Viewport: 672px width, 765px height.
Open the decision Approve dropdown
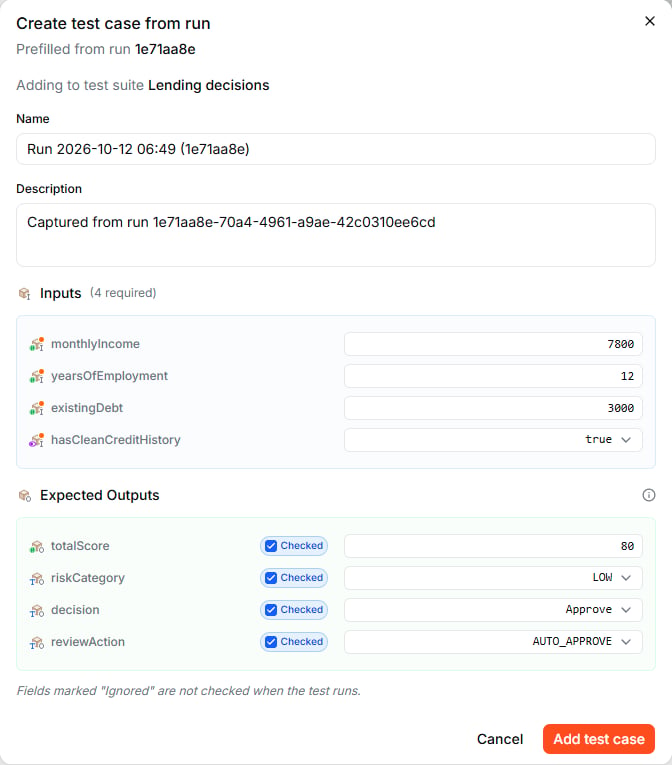[493, 610]
